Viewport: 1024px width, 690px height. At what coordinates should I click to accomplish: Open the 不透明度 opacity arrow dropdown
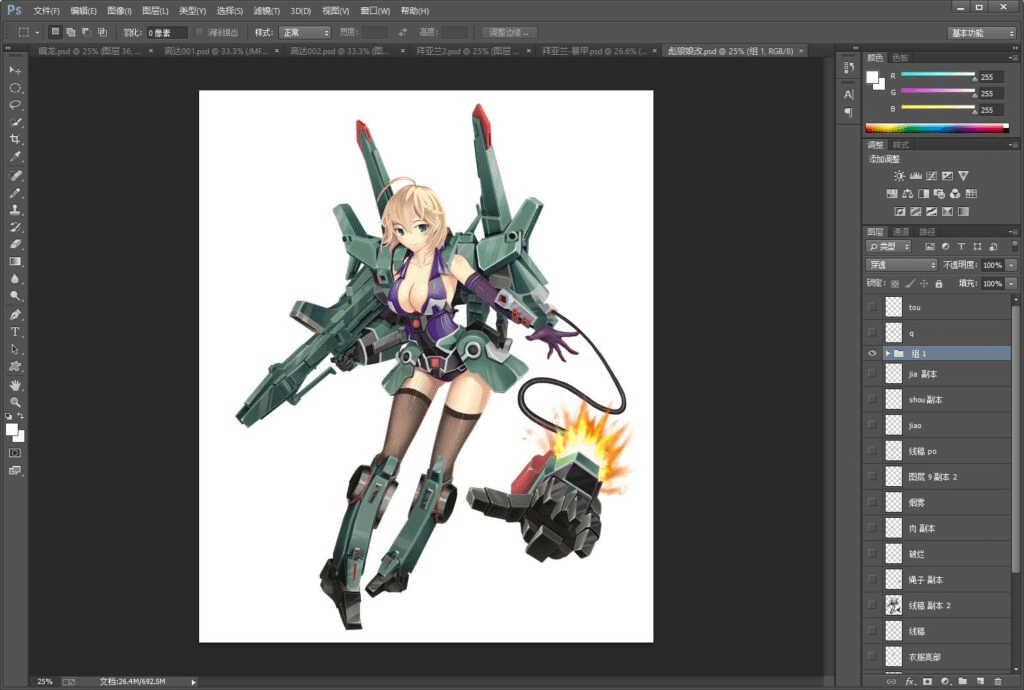pyautogui.click(x=1011, y=265)
